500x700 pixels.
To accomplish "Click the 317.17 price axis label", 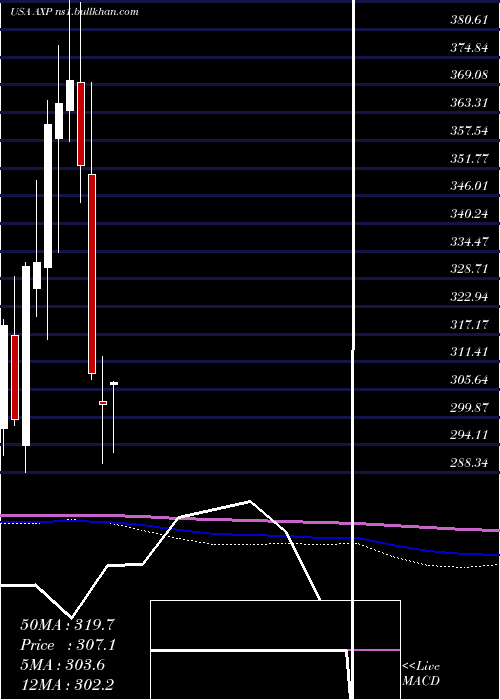I will (x=469, y=325).
